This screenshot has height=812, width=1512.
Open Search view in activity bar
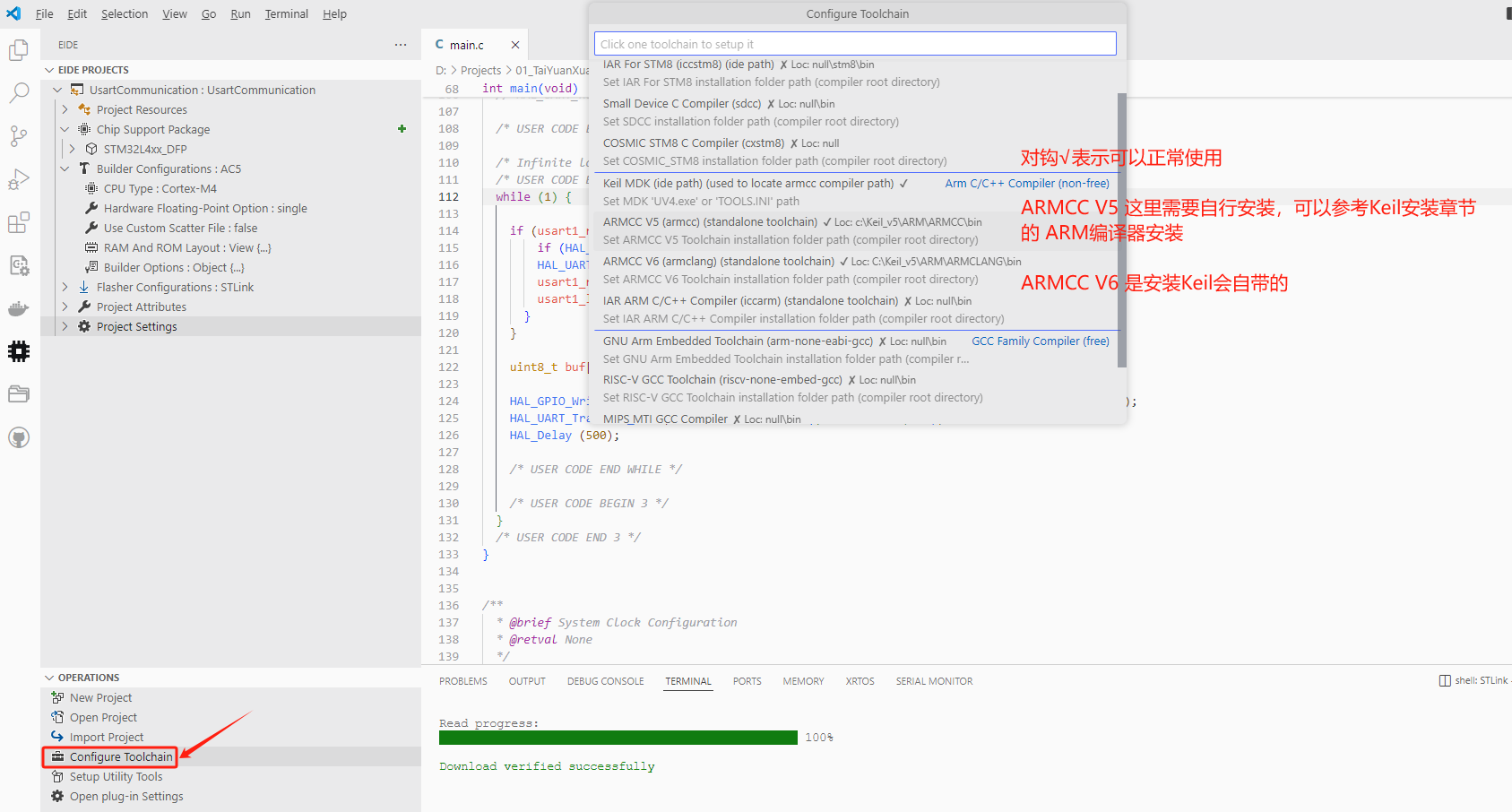pos(19,93)
